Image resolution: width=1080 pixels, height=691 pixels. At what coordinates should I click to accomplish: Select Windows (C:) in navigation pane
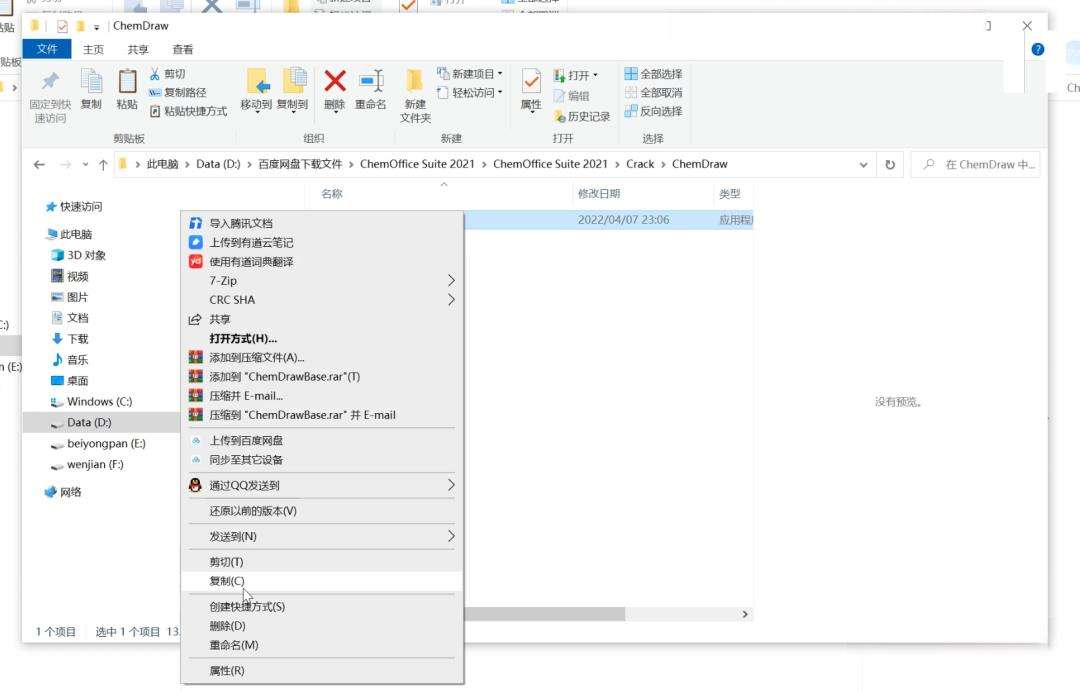tap(101, 402)
